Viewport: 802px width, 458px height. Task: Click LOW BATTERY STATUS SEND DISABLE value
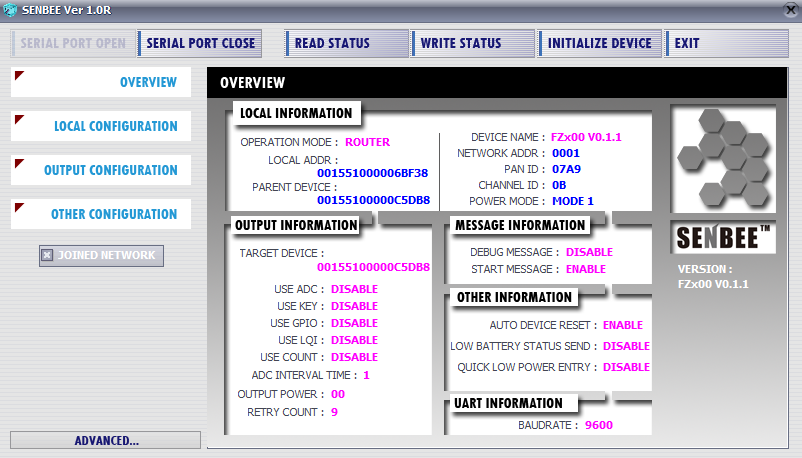click(x=626, y=346)
